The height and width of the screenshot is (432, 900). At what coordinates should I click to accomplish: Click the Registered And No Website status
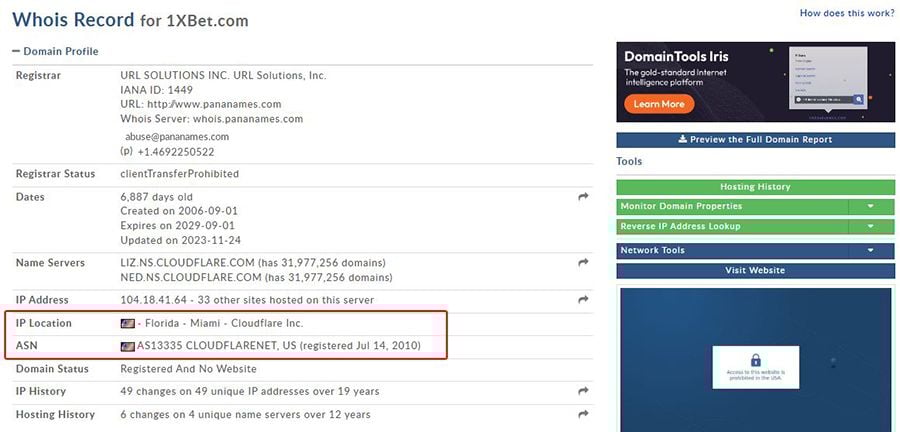pos(188,369)
